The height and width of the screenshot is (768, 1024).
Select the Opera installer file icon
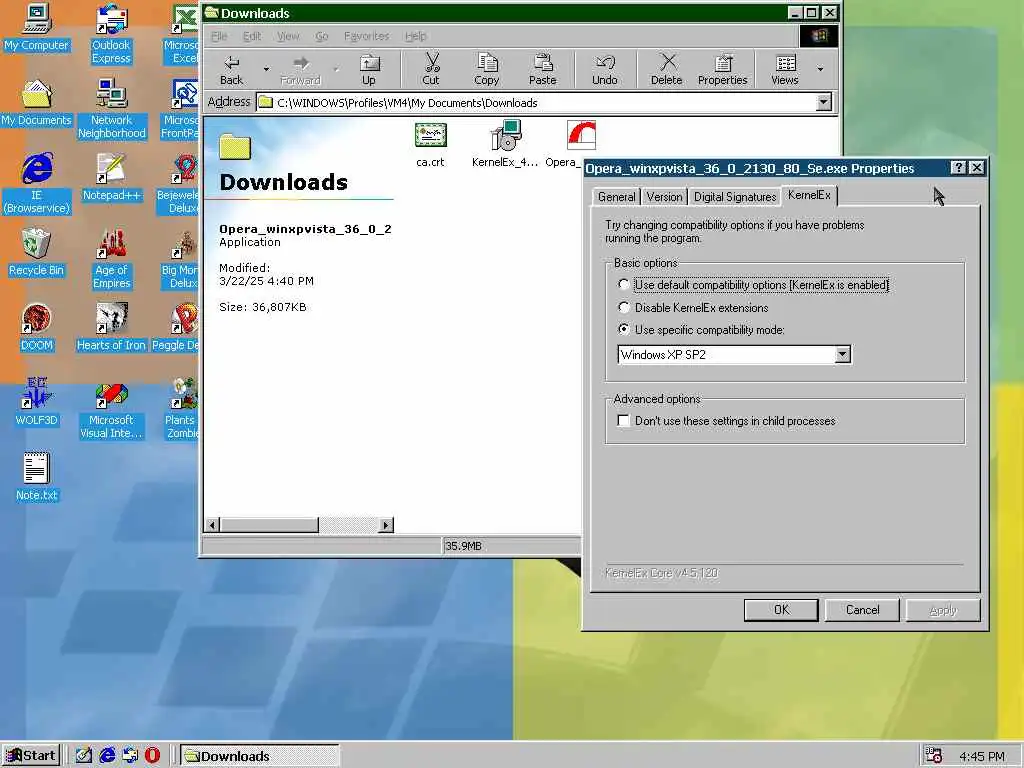580,137
